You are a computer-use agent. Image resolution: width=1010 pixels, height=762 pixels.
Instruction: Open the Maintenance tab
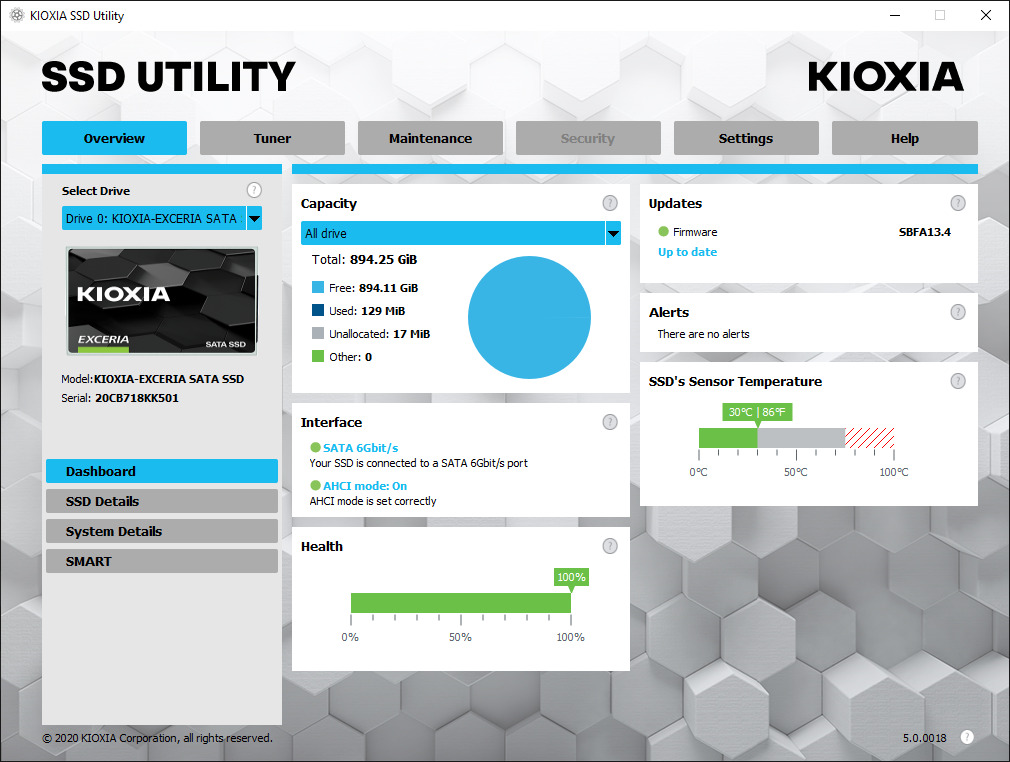(x=430, y=138)
